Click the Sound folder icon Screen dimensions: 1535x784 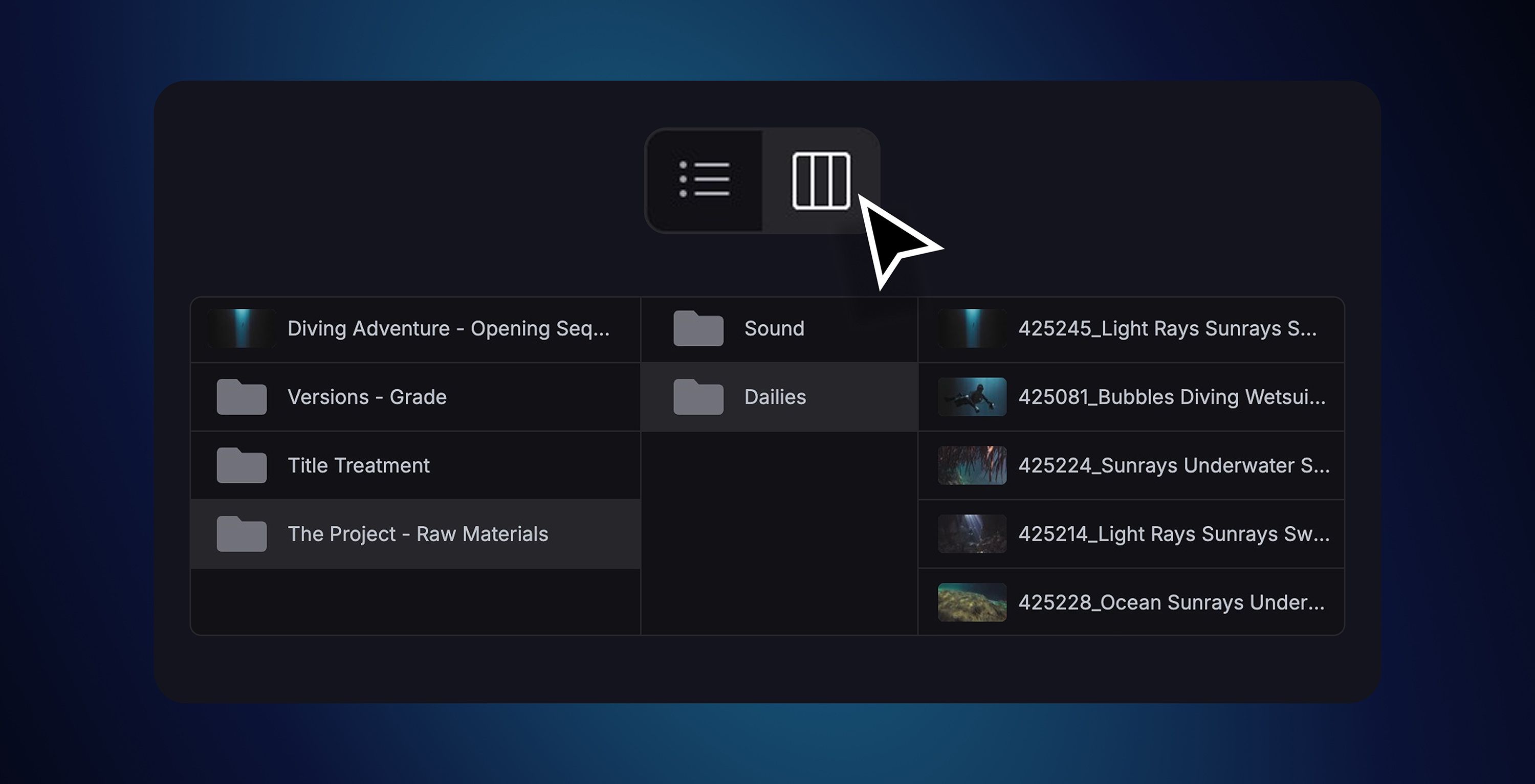698,328
